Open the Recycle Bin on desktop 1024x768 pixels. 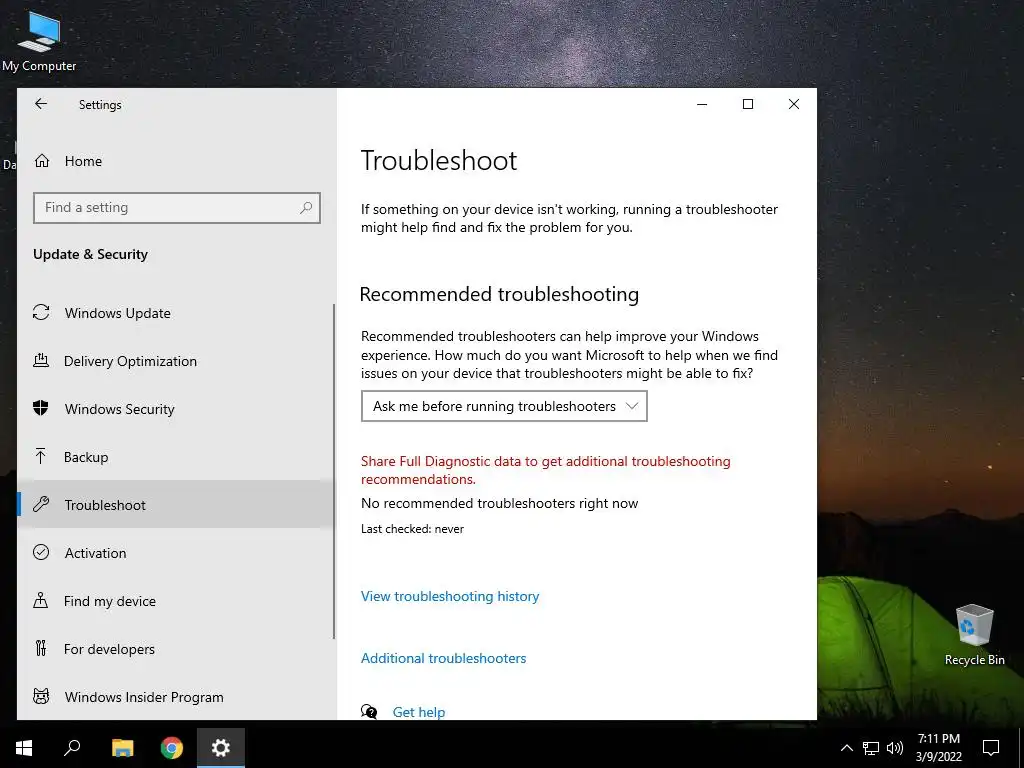click(974, 635)
